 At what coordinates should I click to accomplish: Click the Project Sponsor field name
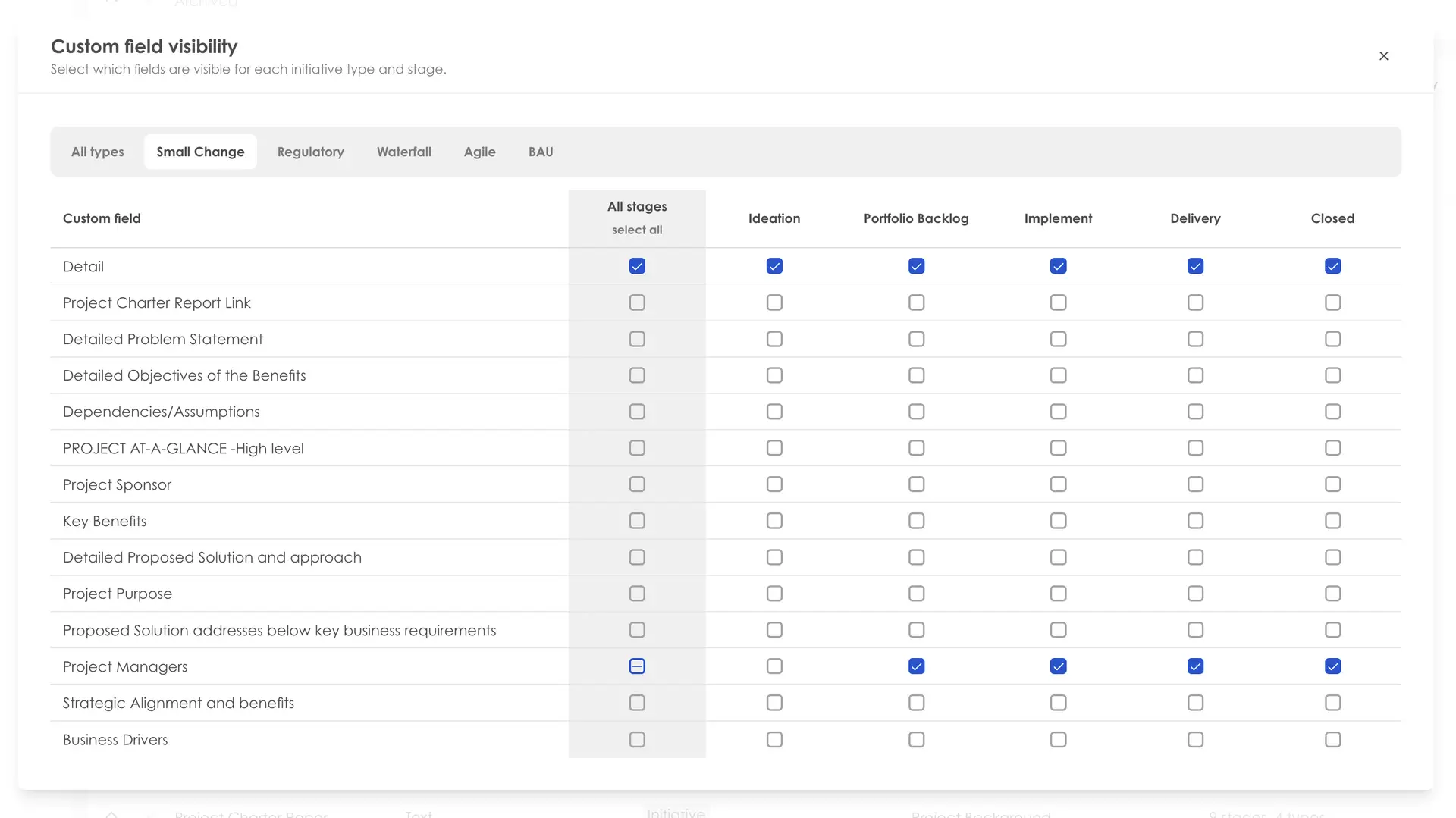coord(117,485)
